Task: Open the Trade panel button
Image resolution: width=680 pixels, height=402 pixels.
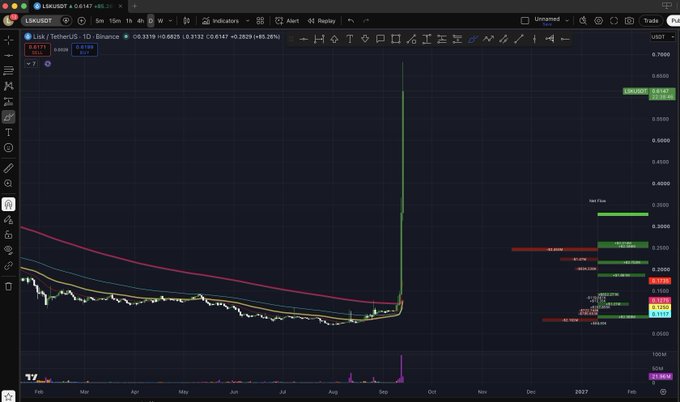Action: (x=651, y=20)
